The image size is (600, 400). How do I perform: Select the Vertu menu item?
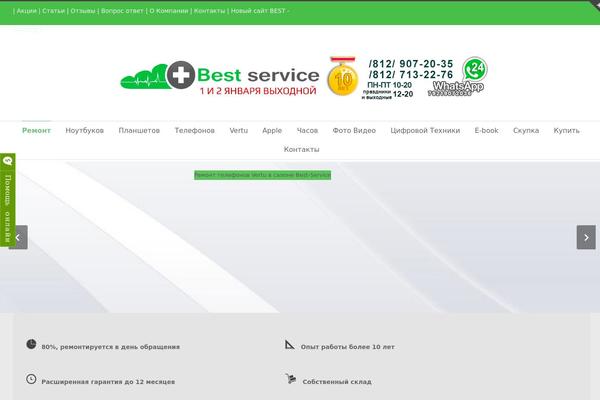pyautogui.click(x=239, y=131)
